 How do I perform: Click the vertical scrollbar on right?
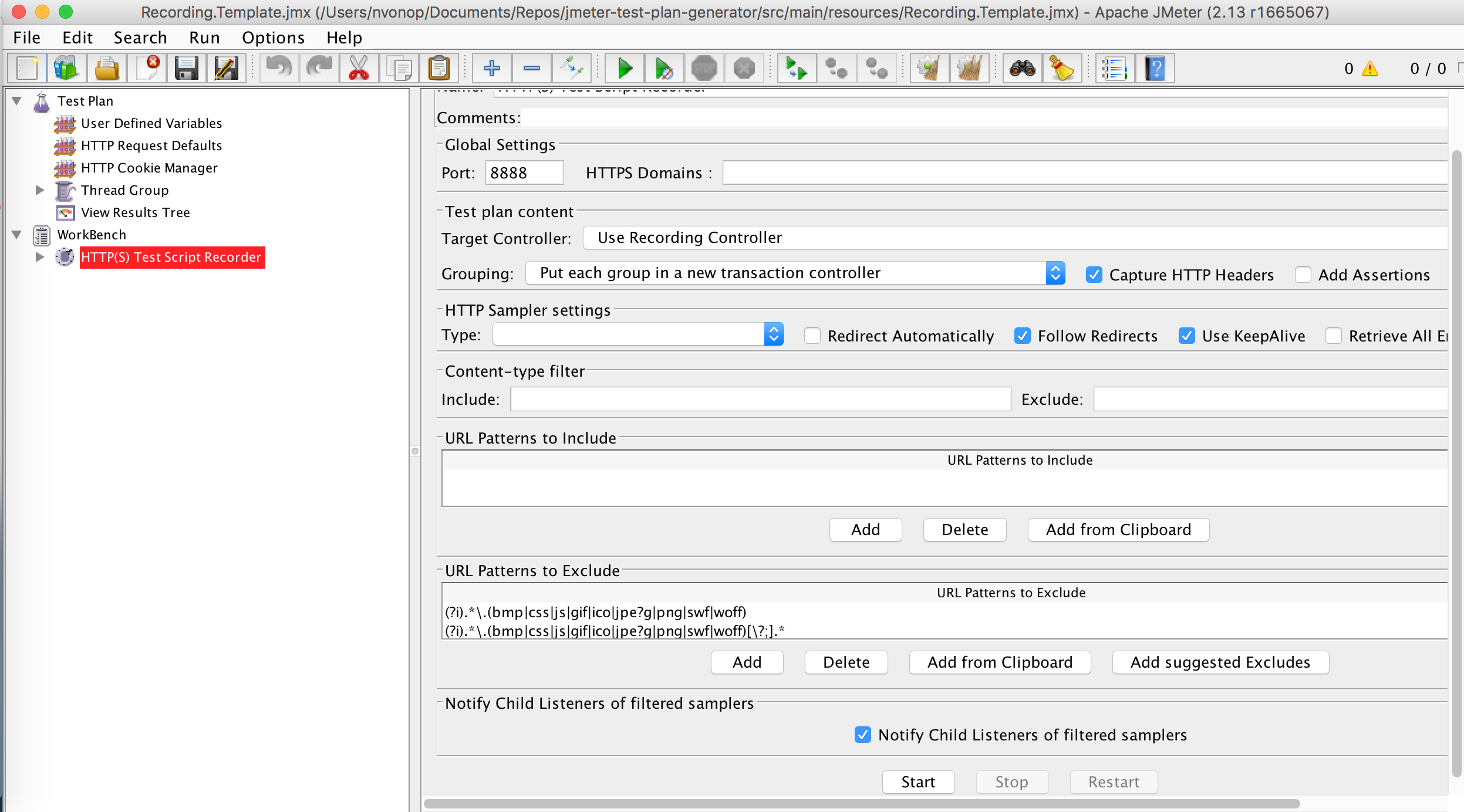point(1456,463)
